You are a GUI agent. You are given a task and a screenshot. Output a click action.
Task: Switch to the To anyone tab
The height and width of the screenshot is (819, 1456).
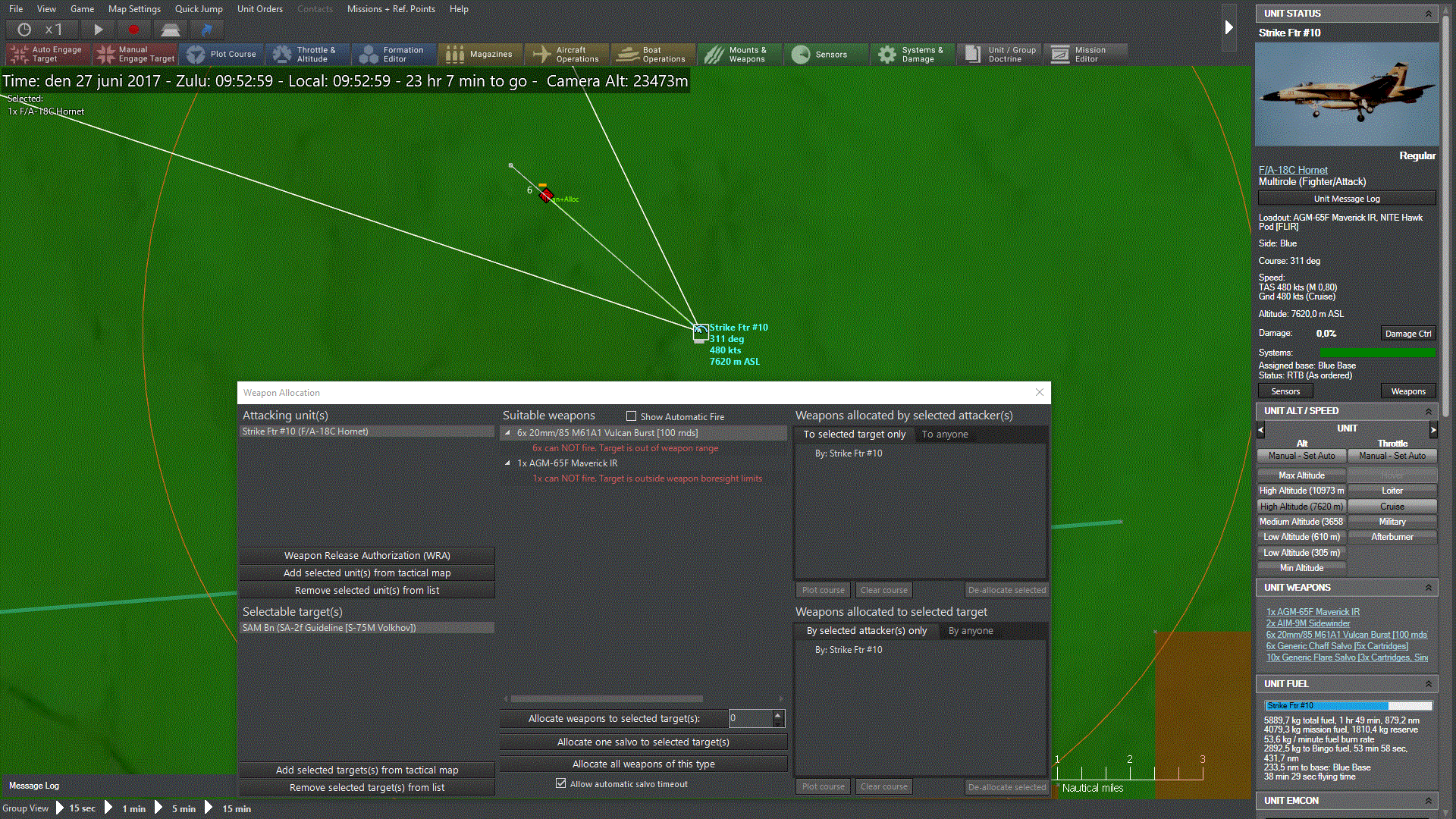[945, 435]
